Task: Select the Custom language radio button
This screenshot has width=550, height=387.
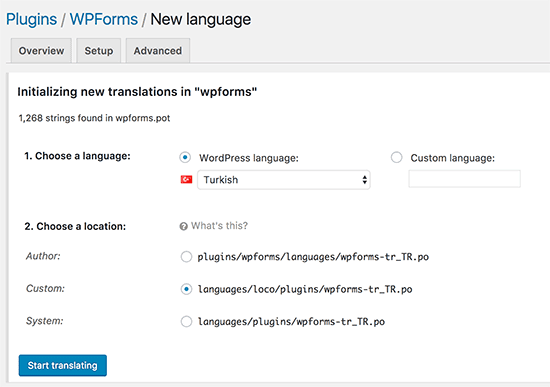Action: click(x=396, y=158)
